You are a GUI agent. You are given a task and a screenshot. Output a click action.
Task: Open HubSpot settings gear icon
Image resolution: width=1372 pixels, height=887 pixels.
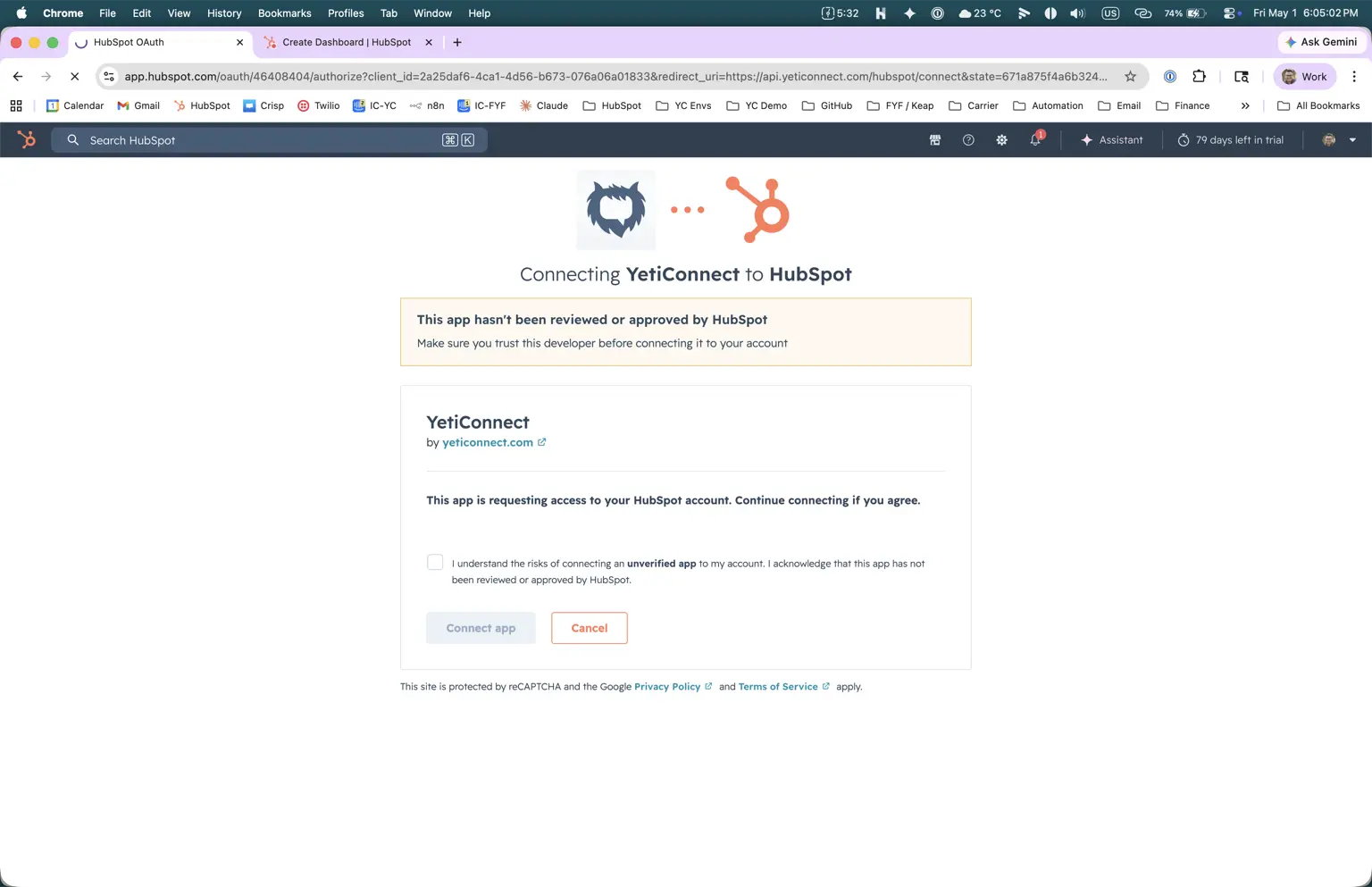point(1001,140)
